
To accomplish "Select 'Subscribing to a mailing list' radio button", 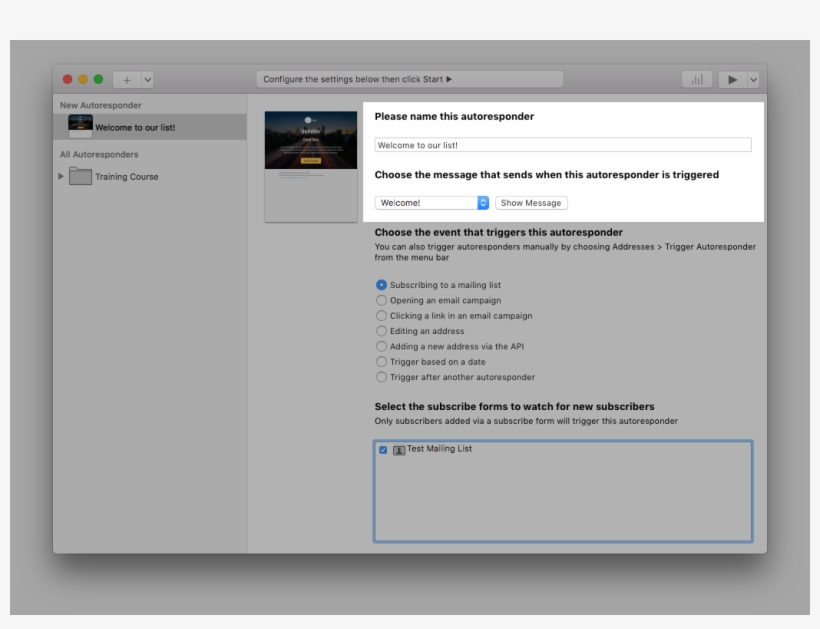I will pyautogui.click(x=381, y=285).
